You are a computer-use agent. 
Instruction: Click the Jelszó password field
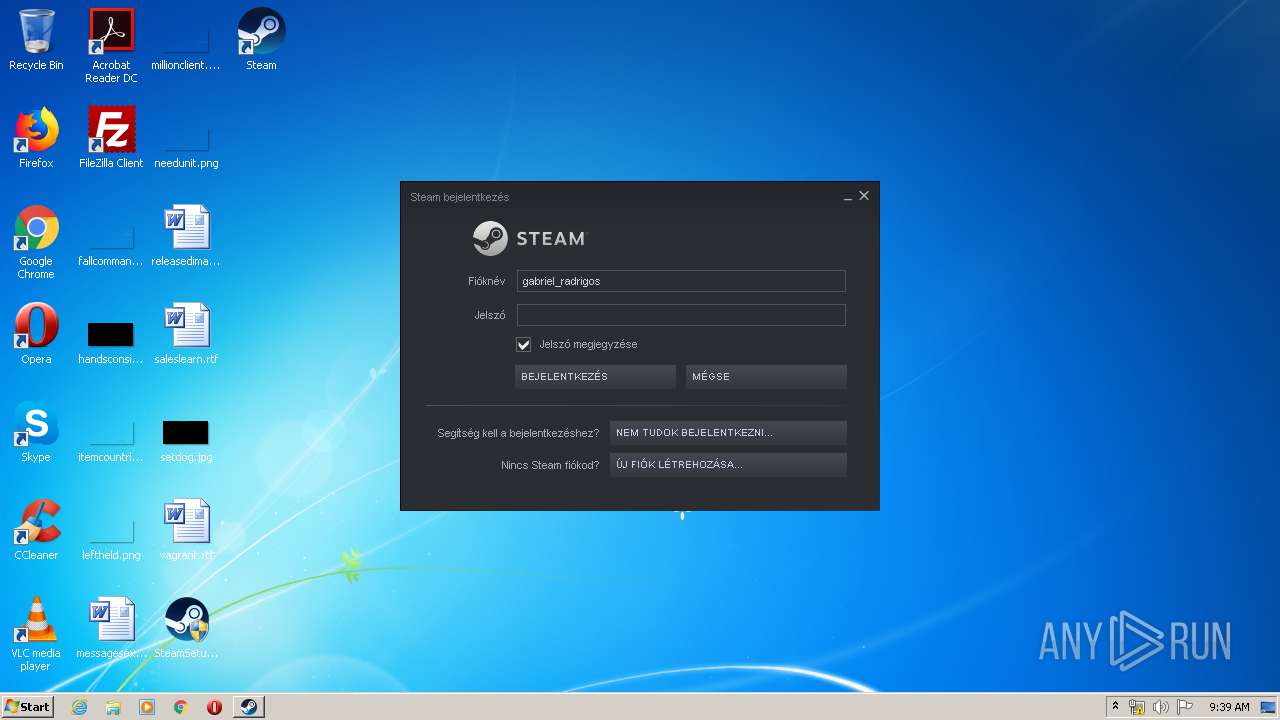[681, 315]
